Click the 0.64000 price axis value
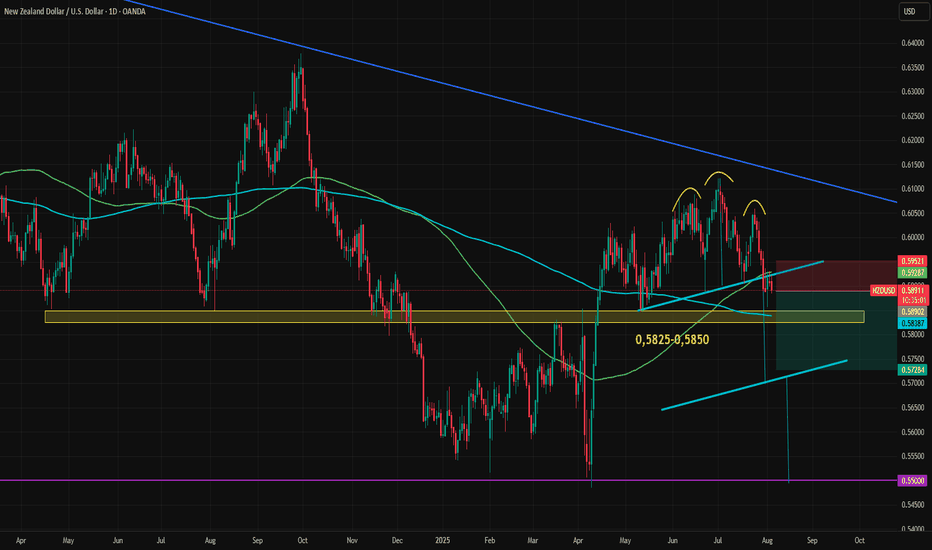This screenshot has height=550, width=932. pyautogui.click(x=912, y=43)
